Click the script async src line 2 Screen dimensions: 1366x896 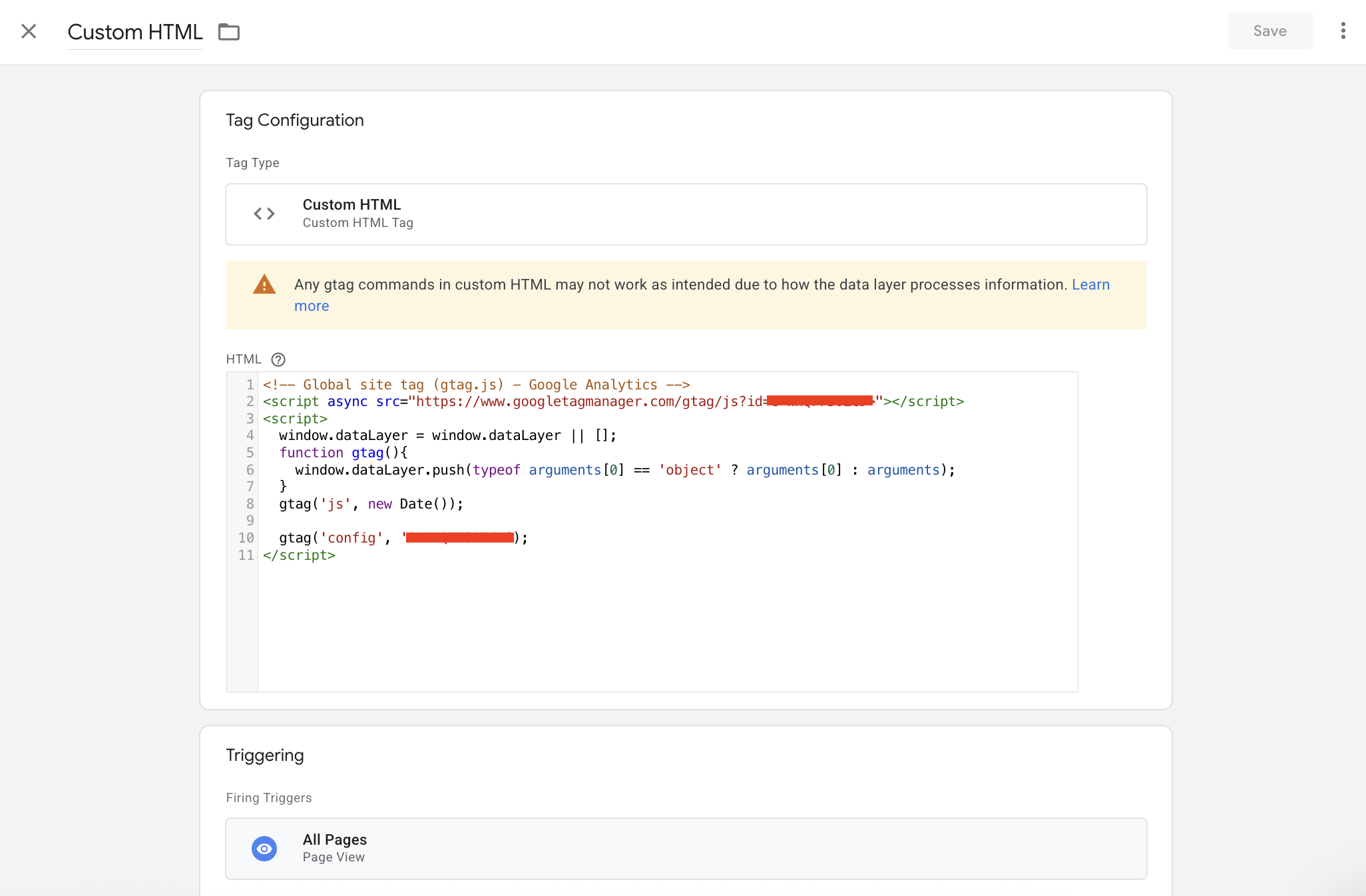613,401
